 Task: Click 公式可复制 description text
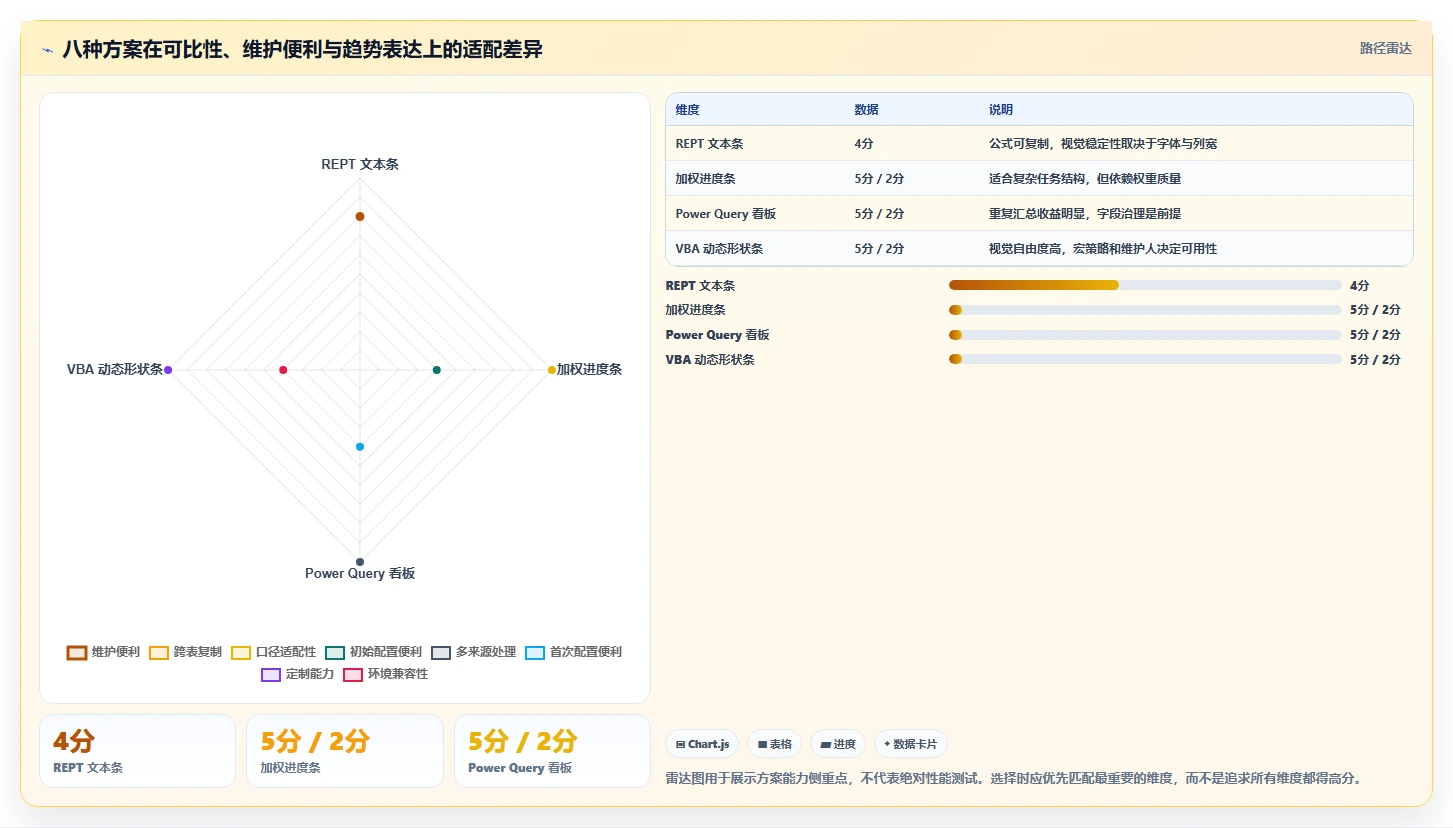click(1103, 144)
